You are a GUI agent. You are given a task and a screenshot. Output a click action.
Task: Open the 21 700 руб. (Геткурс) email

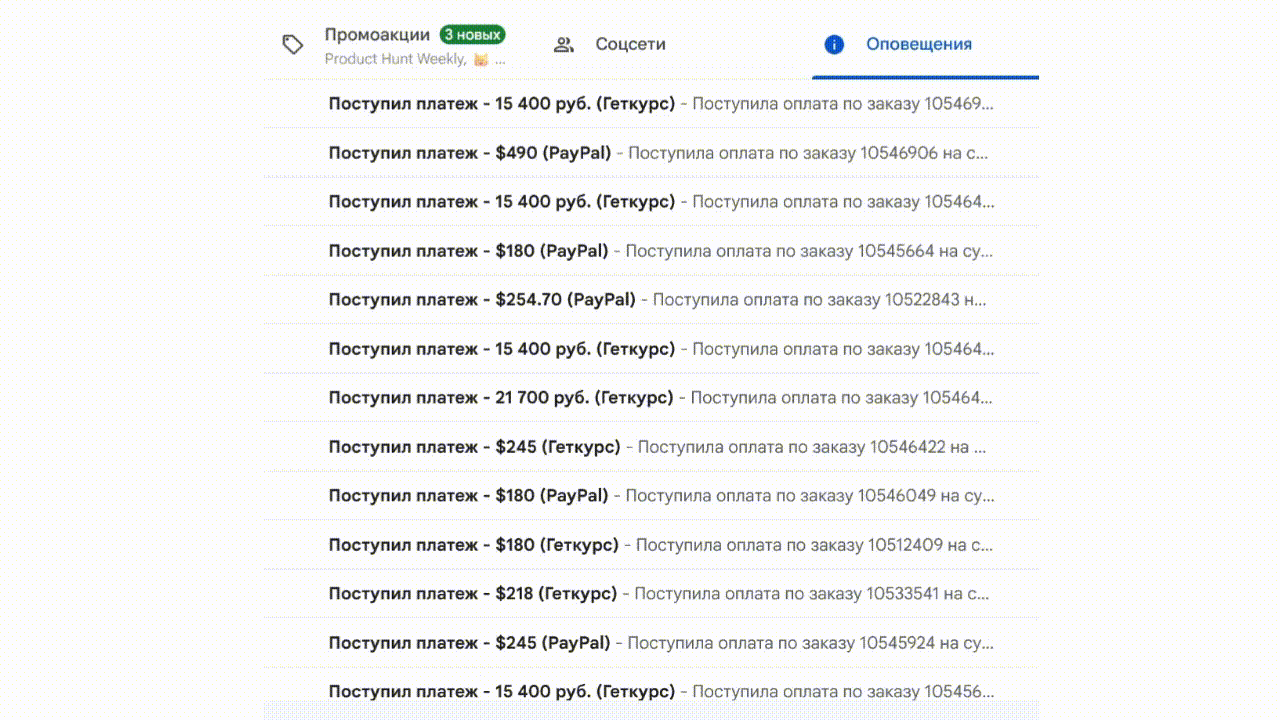click(x=652, y=397)
